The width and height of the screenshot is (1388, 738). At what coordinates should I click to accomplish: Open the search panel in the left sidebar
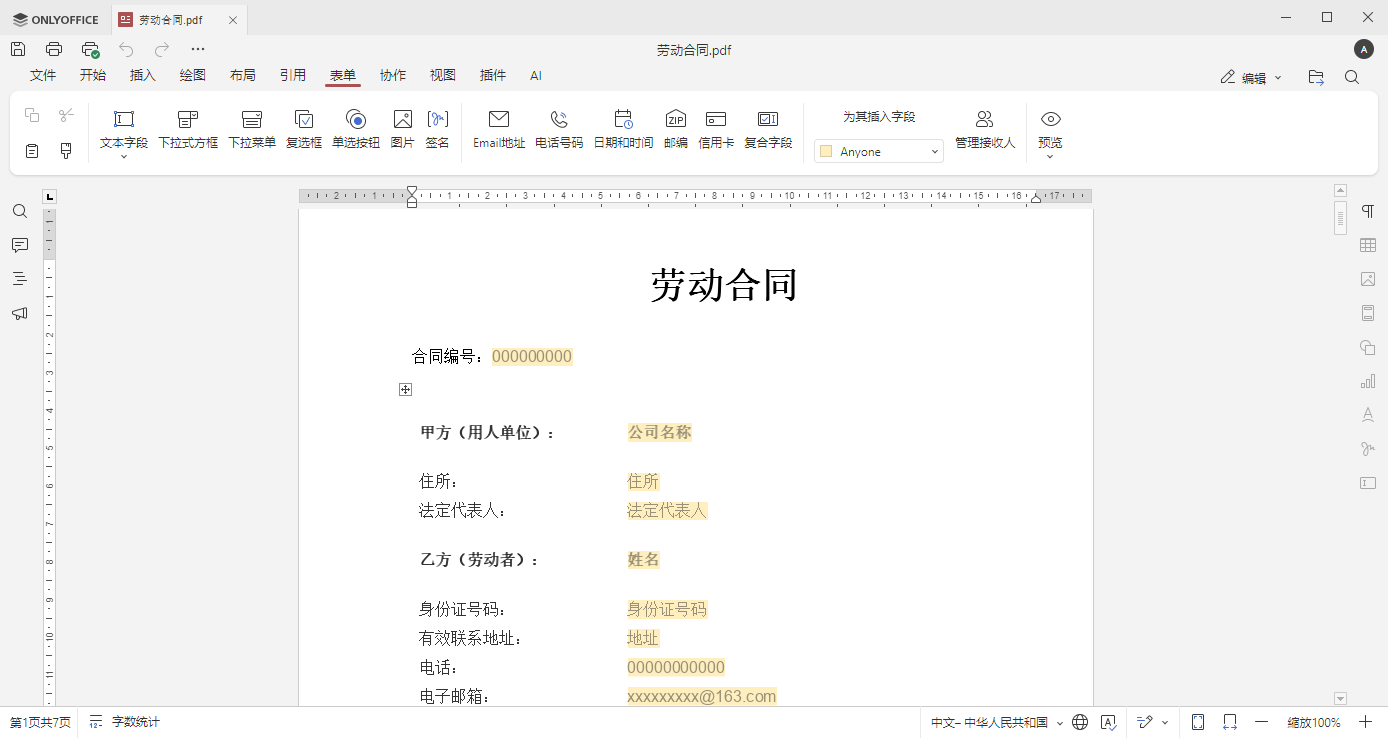tap(19, 211)
